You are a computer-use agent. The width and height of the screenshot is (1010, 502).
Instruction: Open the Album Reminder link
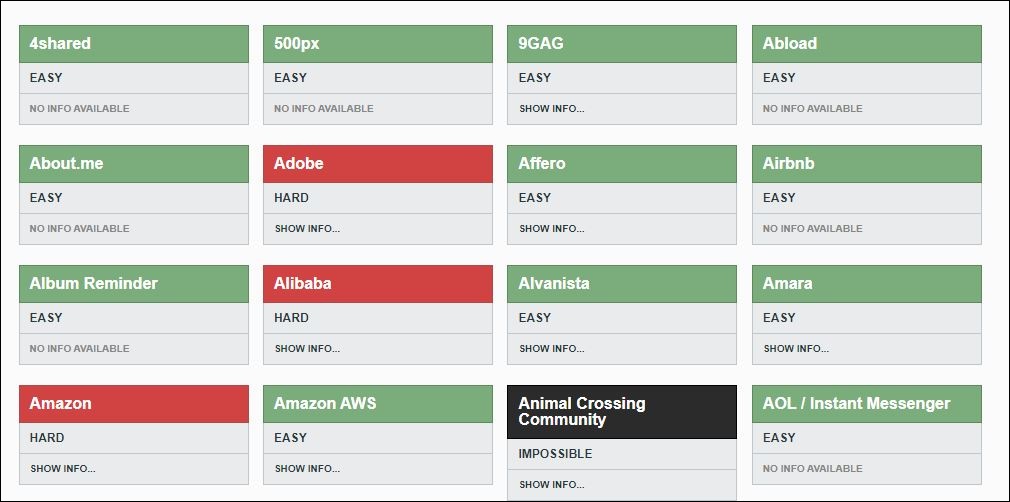tap(94, 284)
